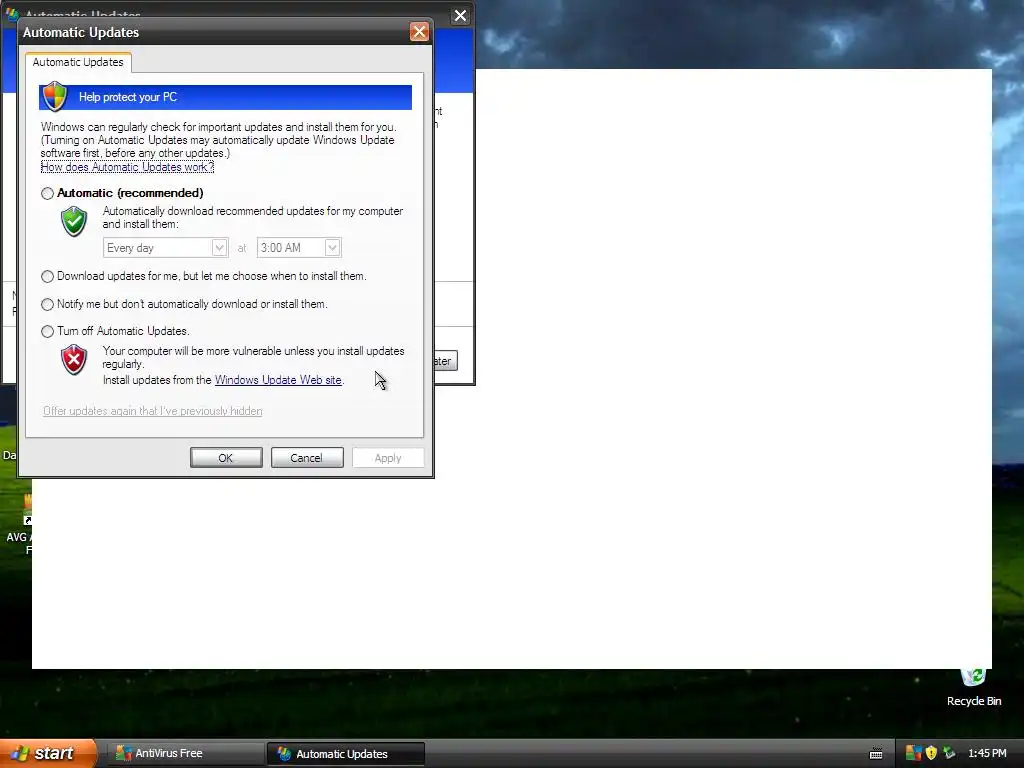This screenshot has width=1024, height=768.
Task: Open the 3:00 AM time dropdown
Action: pos(299,248)
